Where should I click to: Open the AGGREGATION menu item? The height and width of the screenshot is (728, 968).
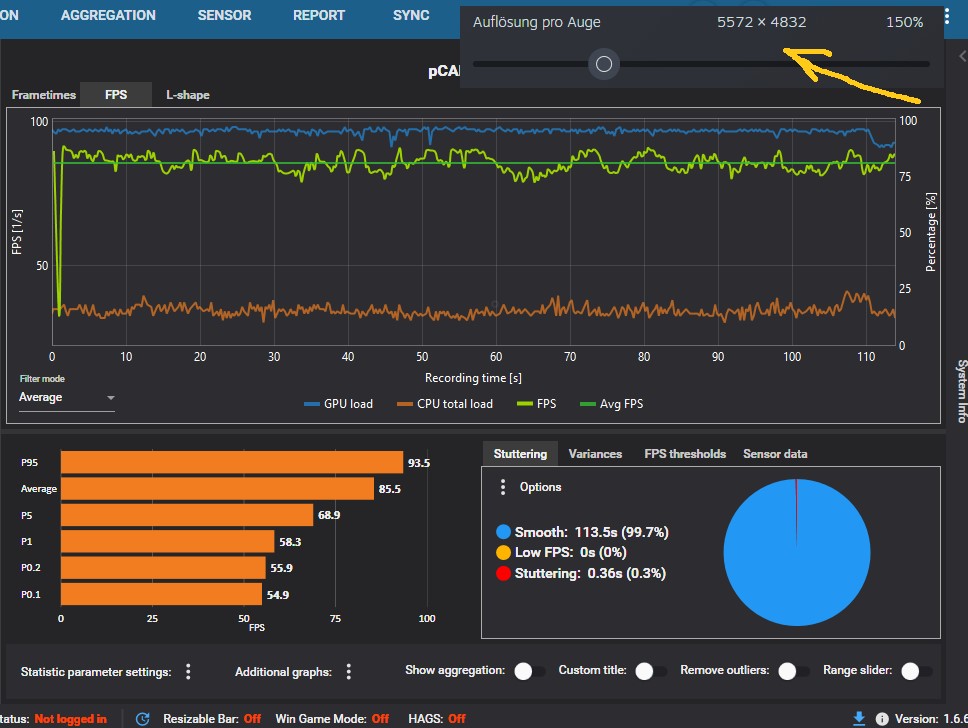108,16
